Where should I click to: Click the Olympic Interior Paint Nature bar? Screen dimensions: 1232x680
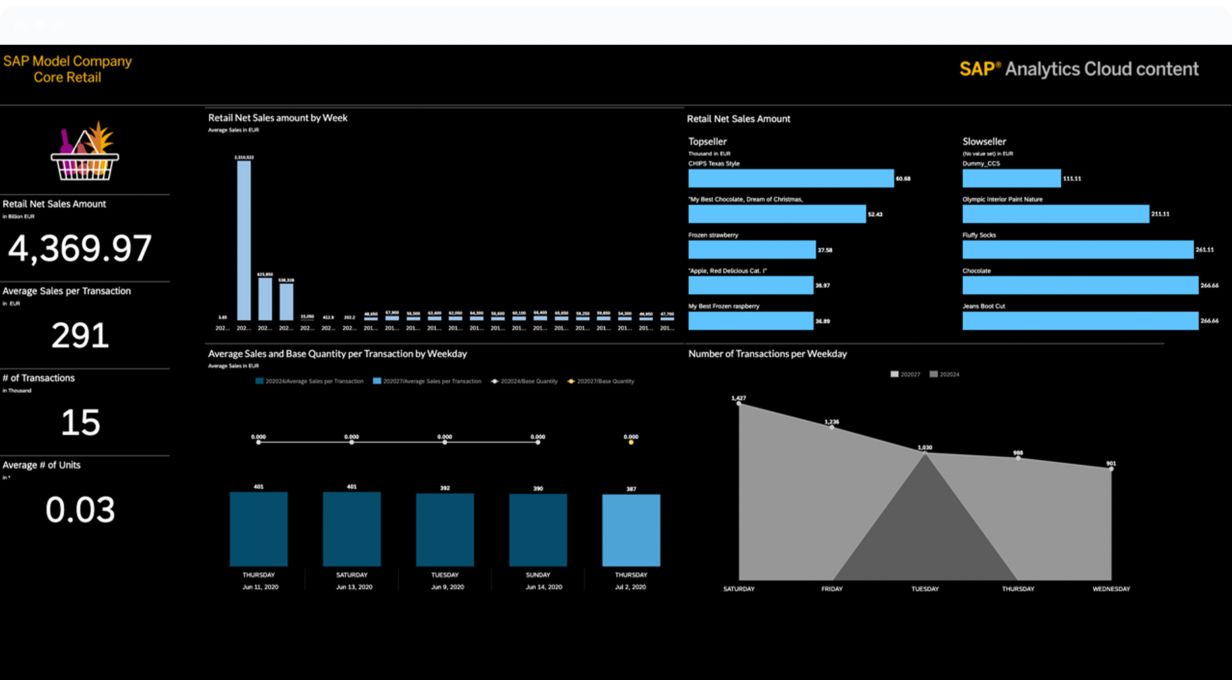coord(1056,214)
